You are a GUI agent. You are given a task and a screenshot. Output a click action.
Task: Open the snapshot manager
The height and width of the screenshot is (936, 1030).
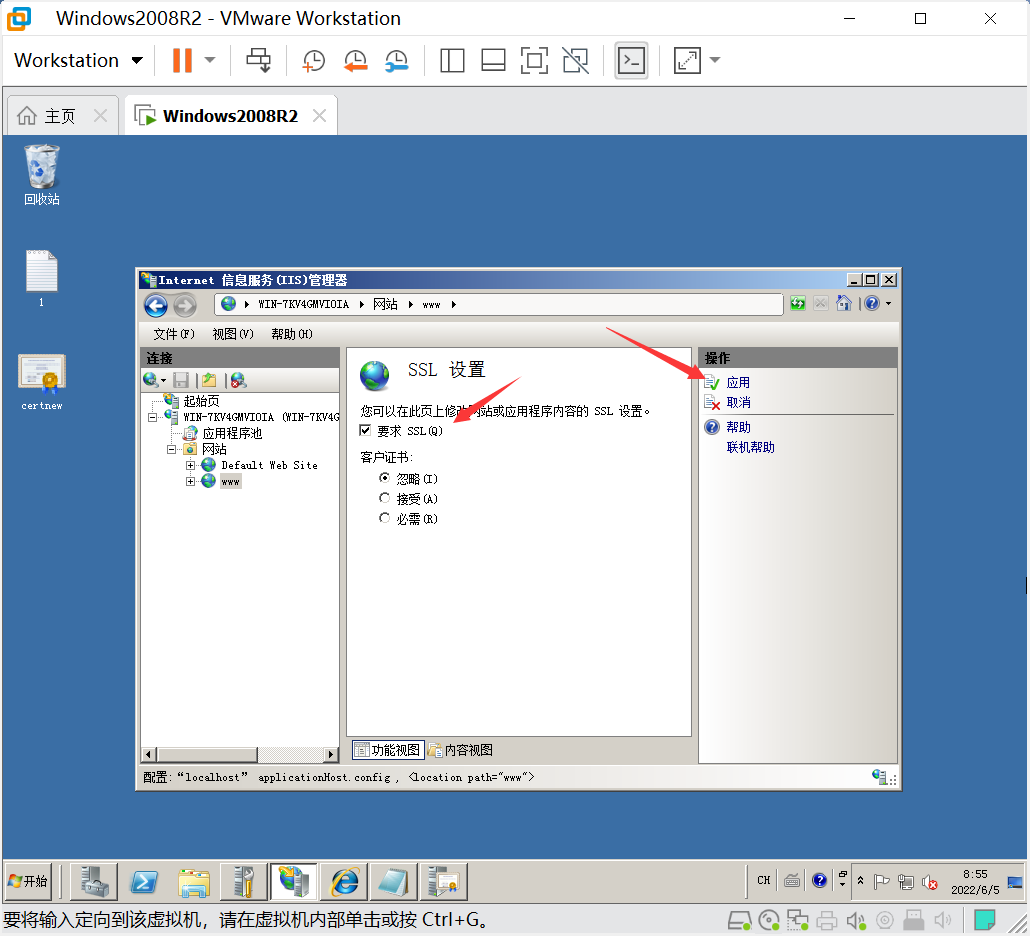(x=396, y=60)
